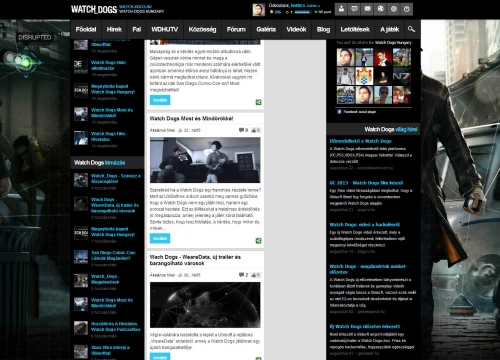Click the globe icon in header
The height and width of the screenshot is (360, 500).
[380, 9]
